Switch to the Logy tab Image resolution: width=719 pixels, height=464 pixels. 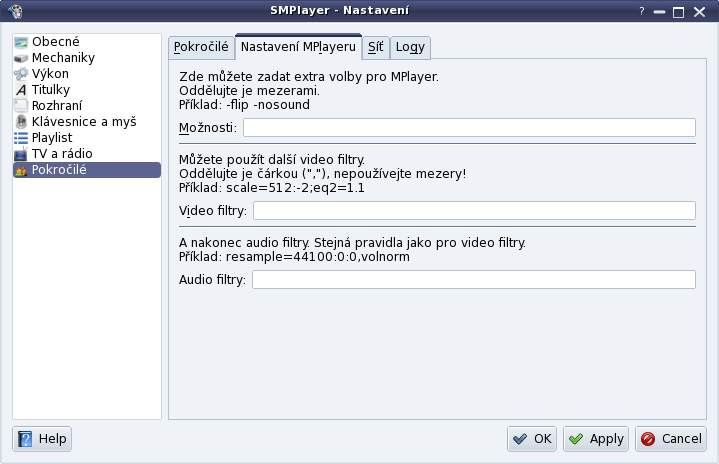[x=410, y=47]
